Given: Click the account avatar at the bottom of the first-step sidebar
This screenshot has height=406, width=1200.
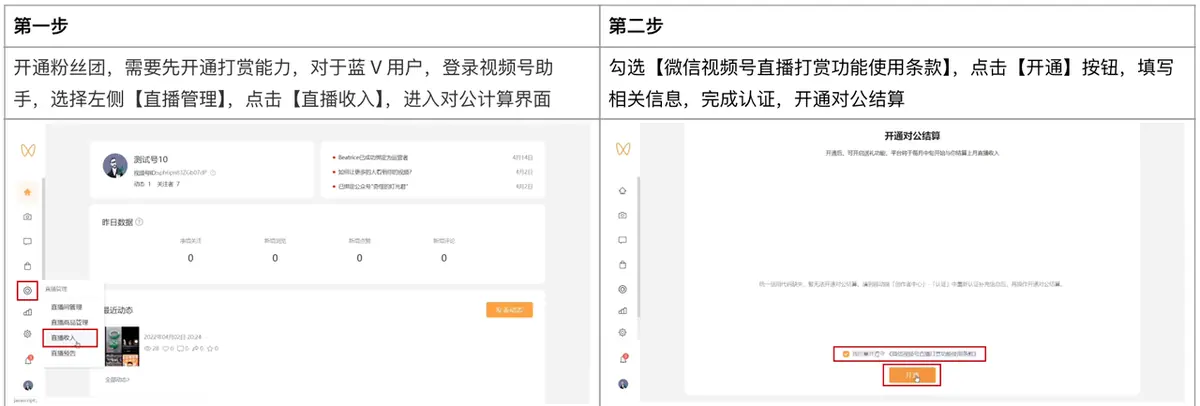Looking at the screenshot, I should coord(28,385).
